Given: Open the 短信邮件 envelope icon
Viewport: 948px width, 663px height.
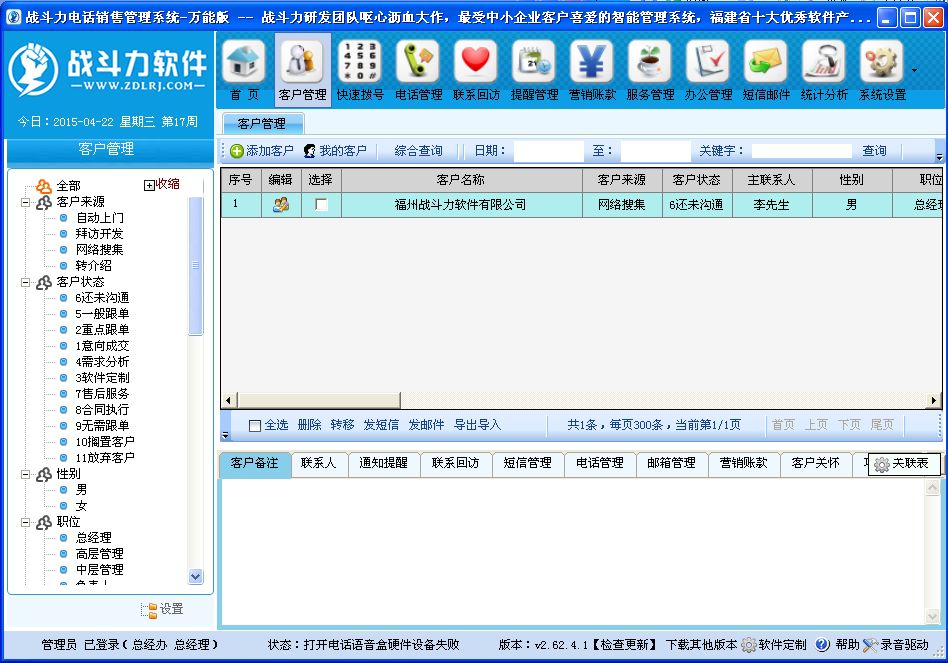Looking at the screenshot, I should point(767,61).
